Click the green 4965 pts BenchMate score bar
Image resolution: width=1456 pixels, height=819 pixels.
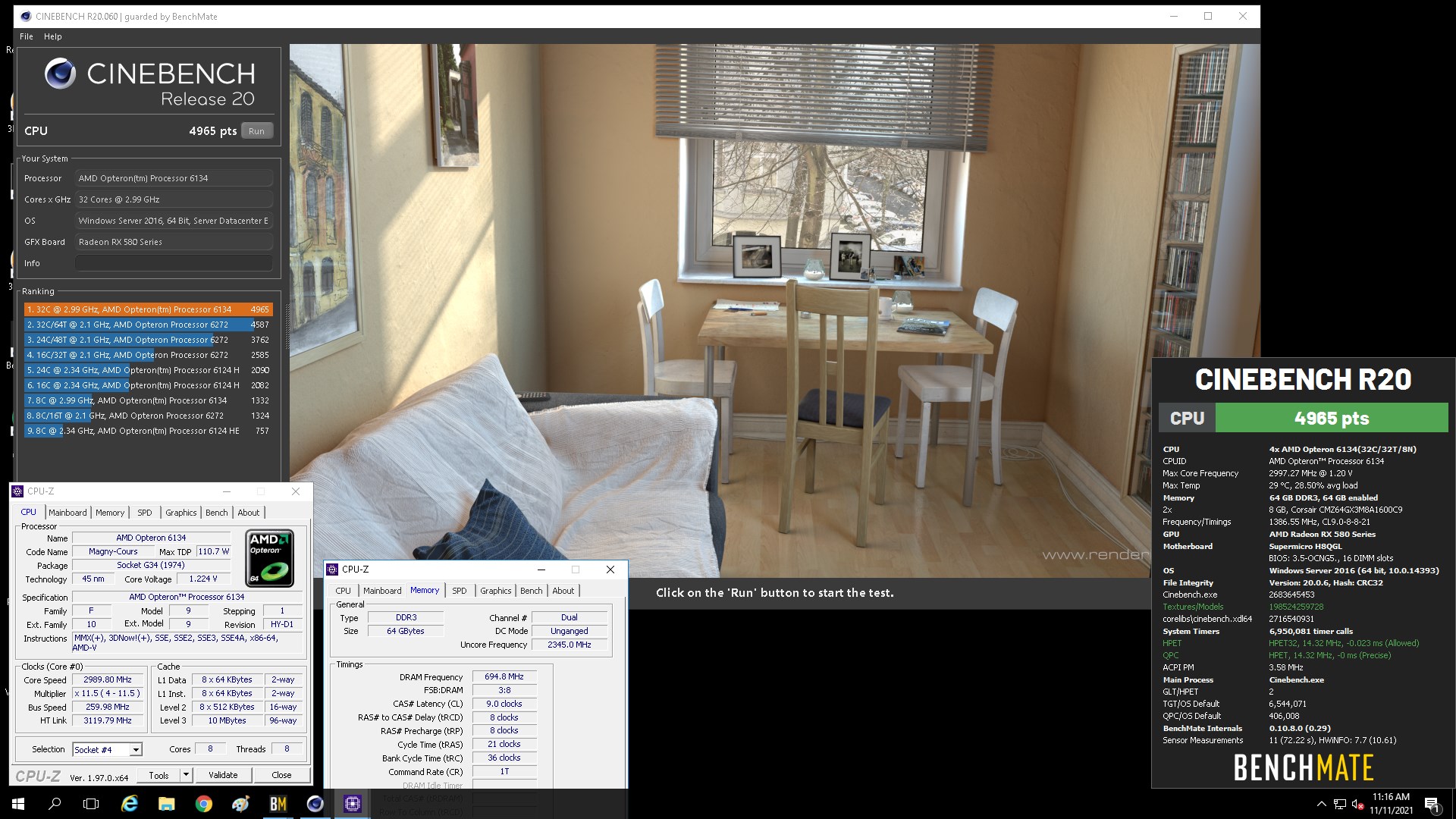pos(1332,419)
